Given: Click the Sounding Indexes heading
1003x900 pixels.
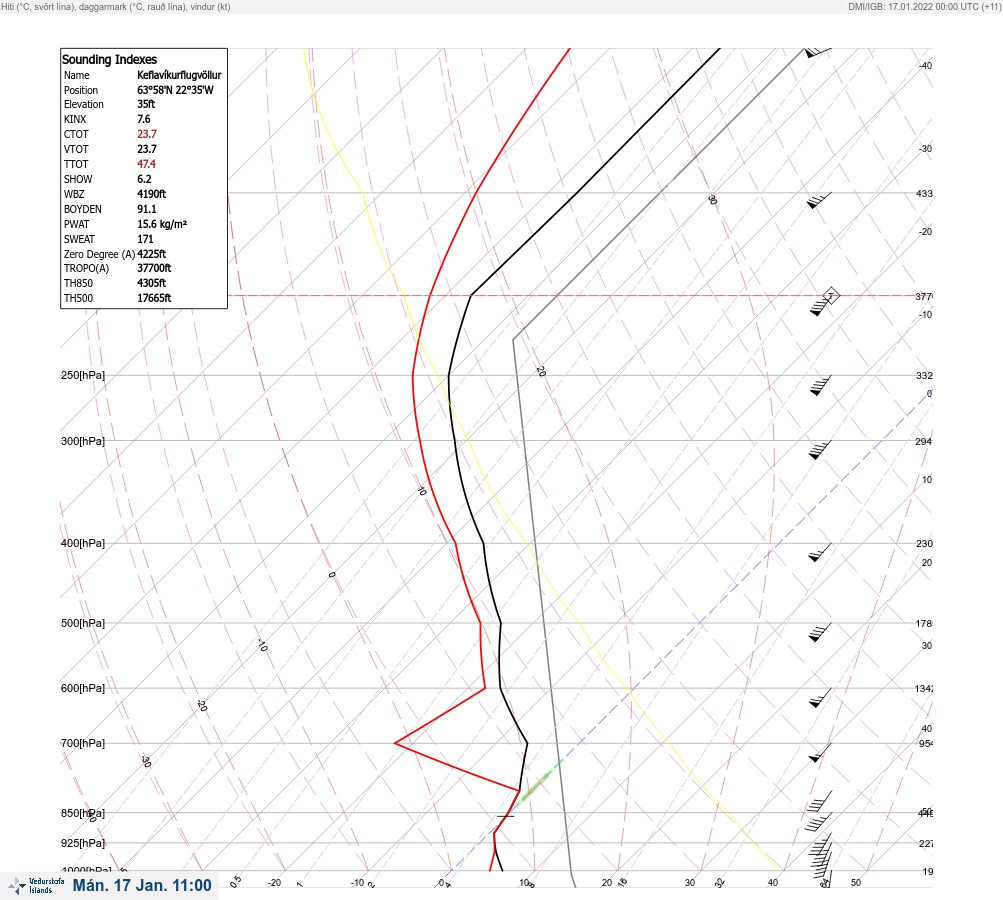Looking at the screenshot, I should [109, 59].
